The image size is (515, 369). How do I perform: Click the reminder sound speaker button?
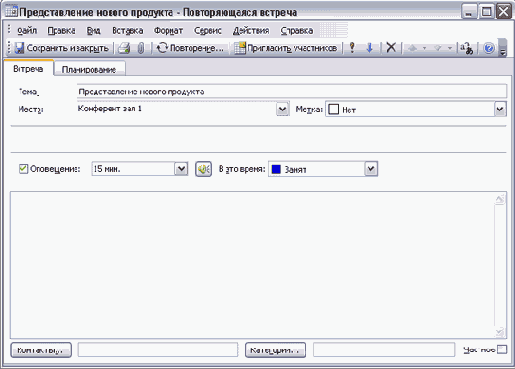(x=203, y=169)
